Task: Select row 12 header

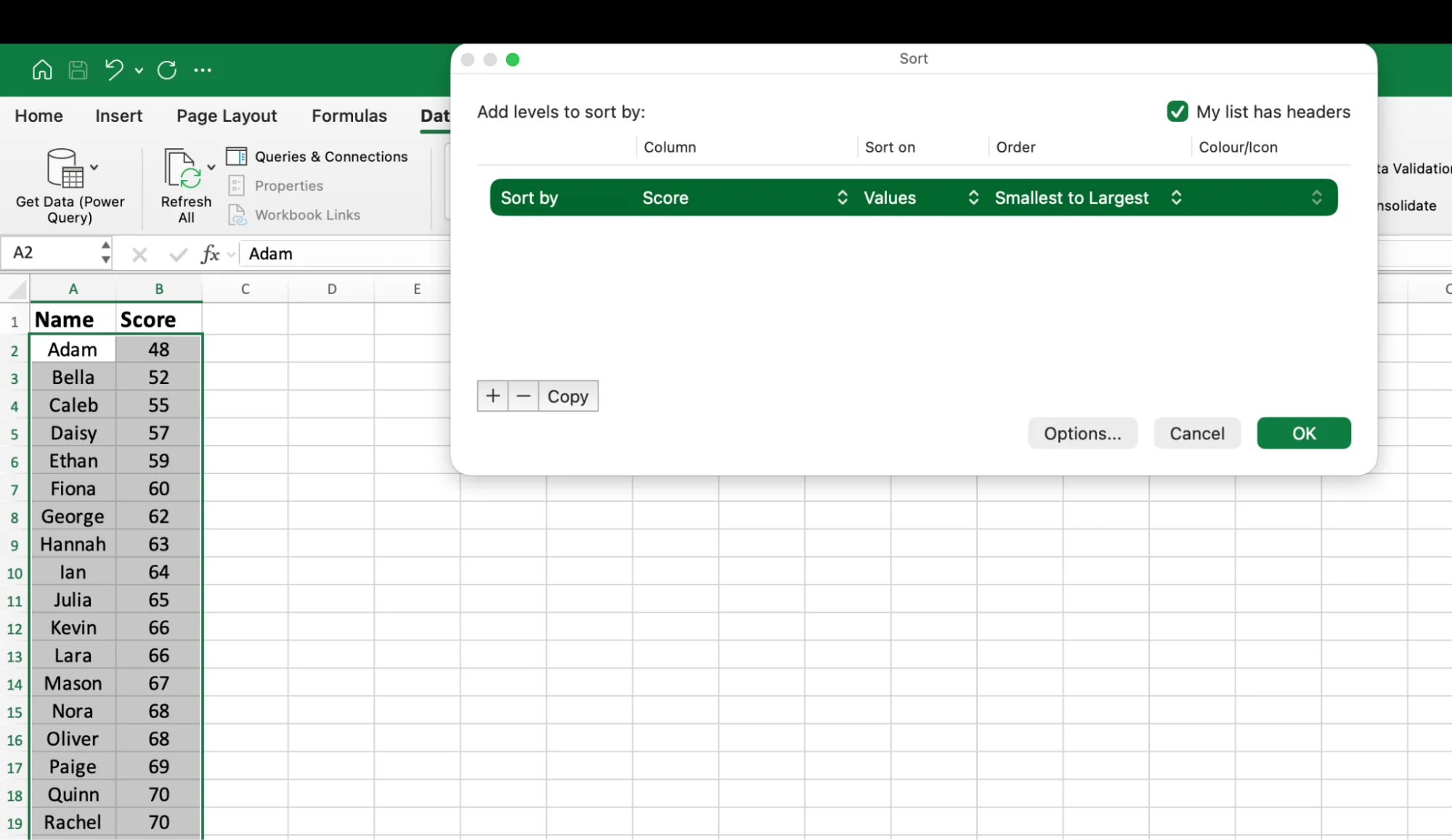Action: [15, 629]
